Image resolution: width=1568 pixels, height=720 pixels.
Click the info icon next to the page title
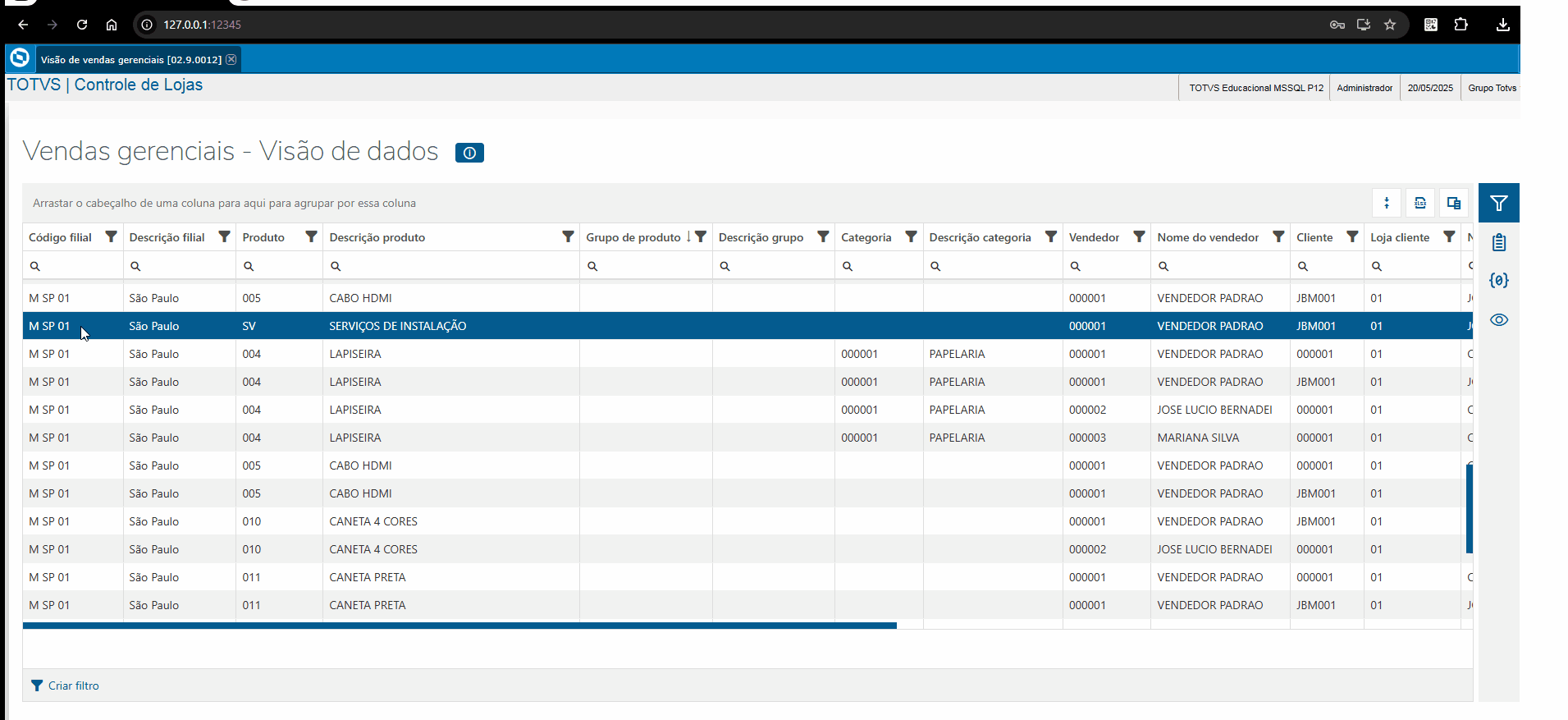tap(469, 153)
